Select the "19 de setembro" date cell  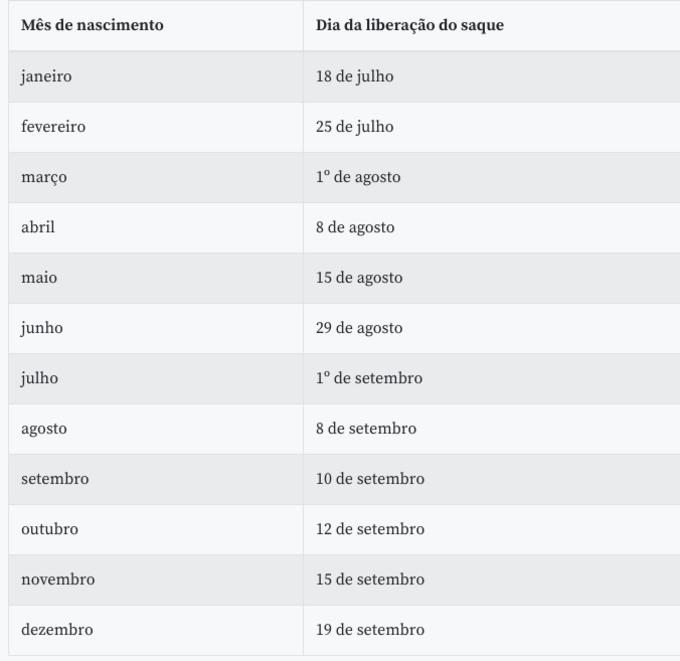[370, 630]
